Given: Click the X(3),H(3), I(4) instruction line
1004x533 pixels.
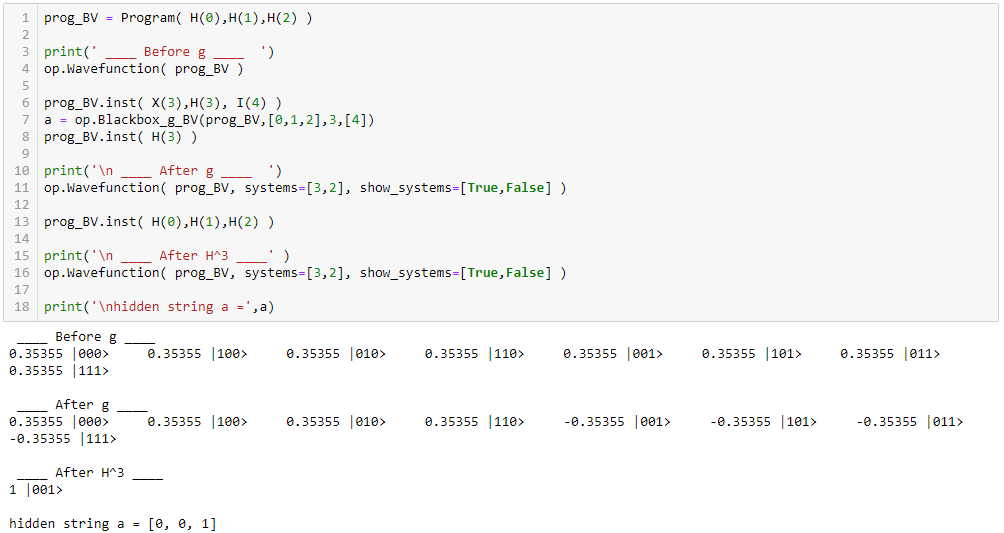Looking at the screenshot, I should (x=162, y=103).
